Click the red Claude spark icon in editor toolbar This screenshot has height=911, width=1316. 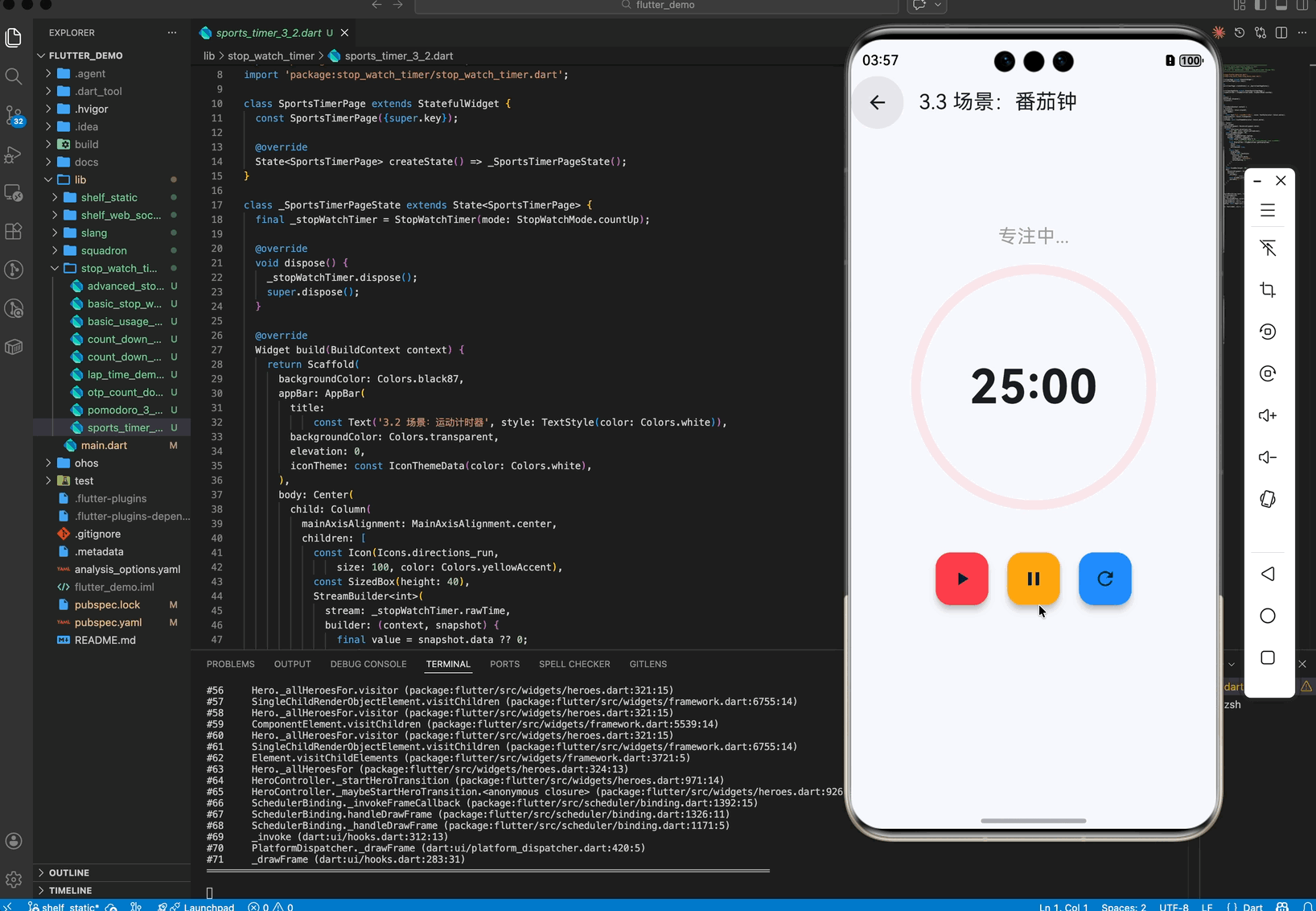coord(1219,33)
